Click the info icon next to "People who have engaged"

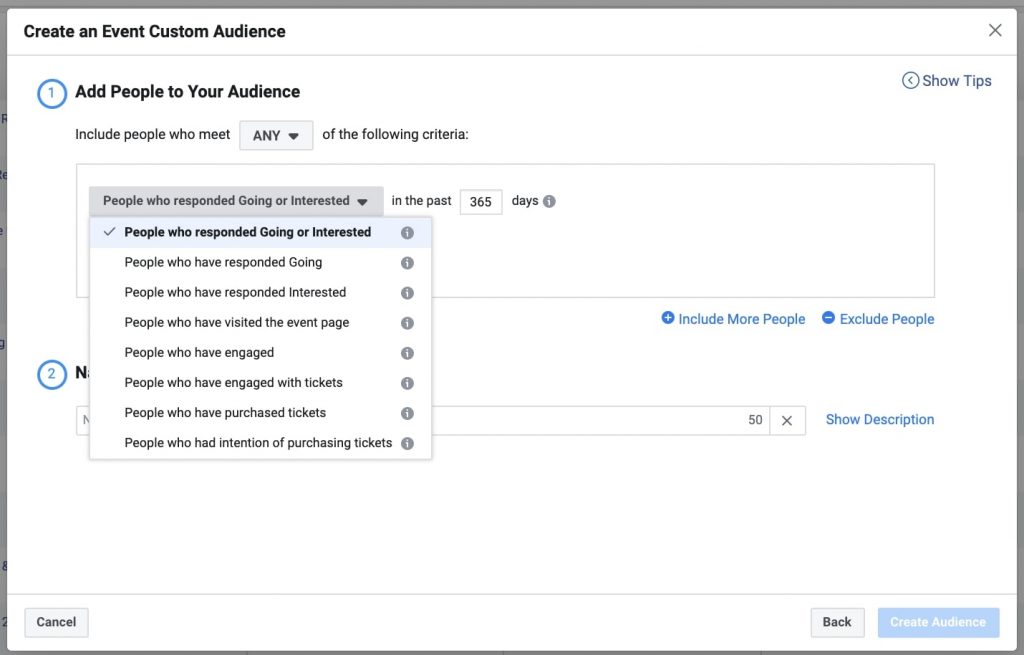pyautogui.click(x=407, y=352)
